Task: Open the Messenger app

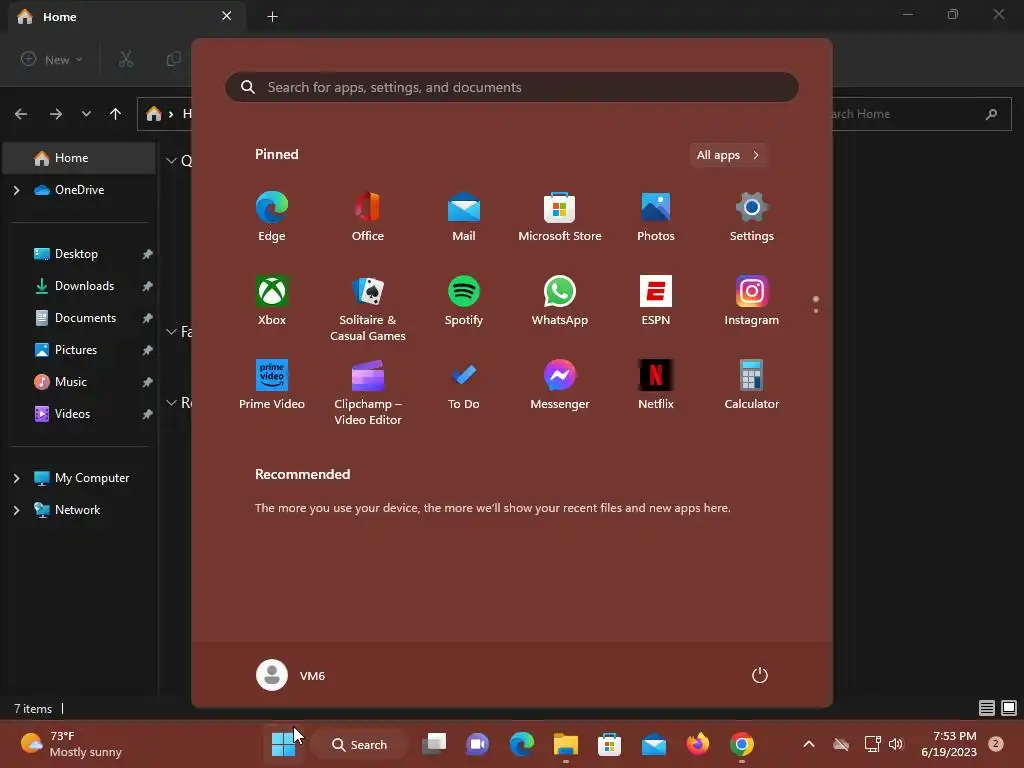Action: [x=560, y=385]
